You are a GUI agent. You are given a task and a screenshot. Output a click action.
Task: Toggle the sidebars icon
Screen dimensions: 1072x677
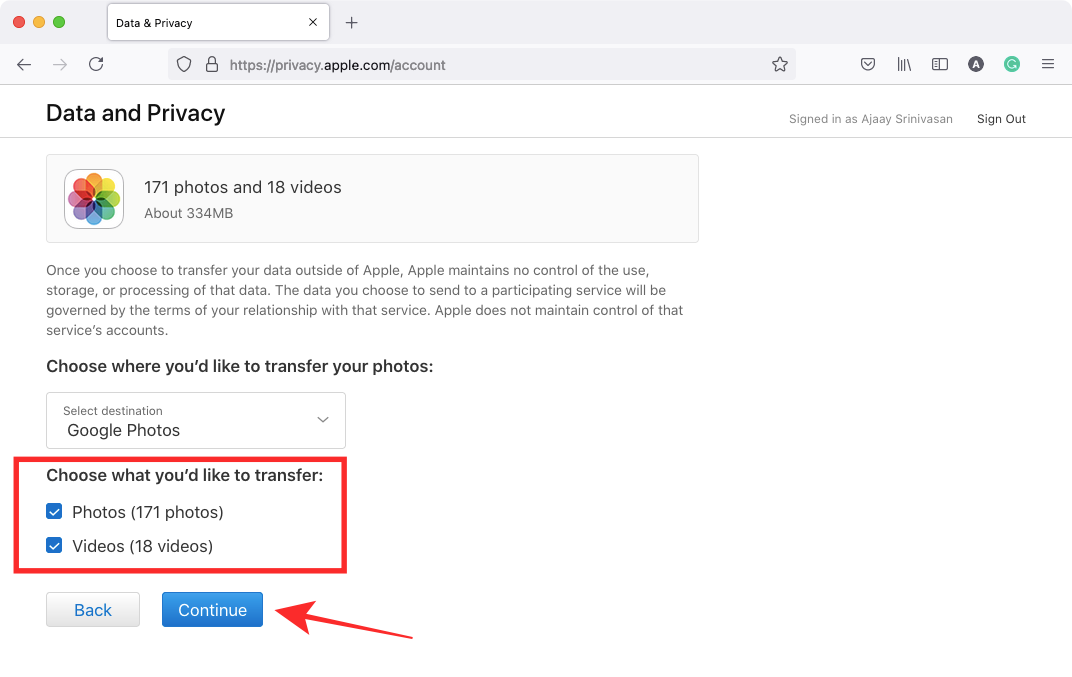(x=940, y=64)
